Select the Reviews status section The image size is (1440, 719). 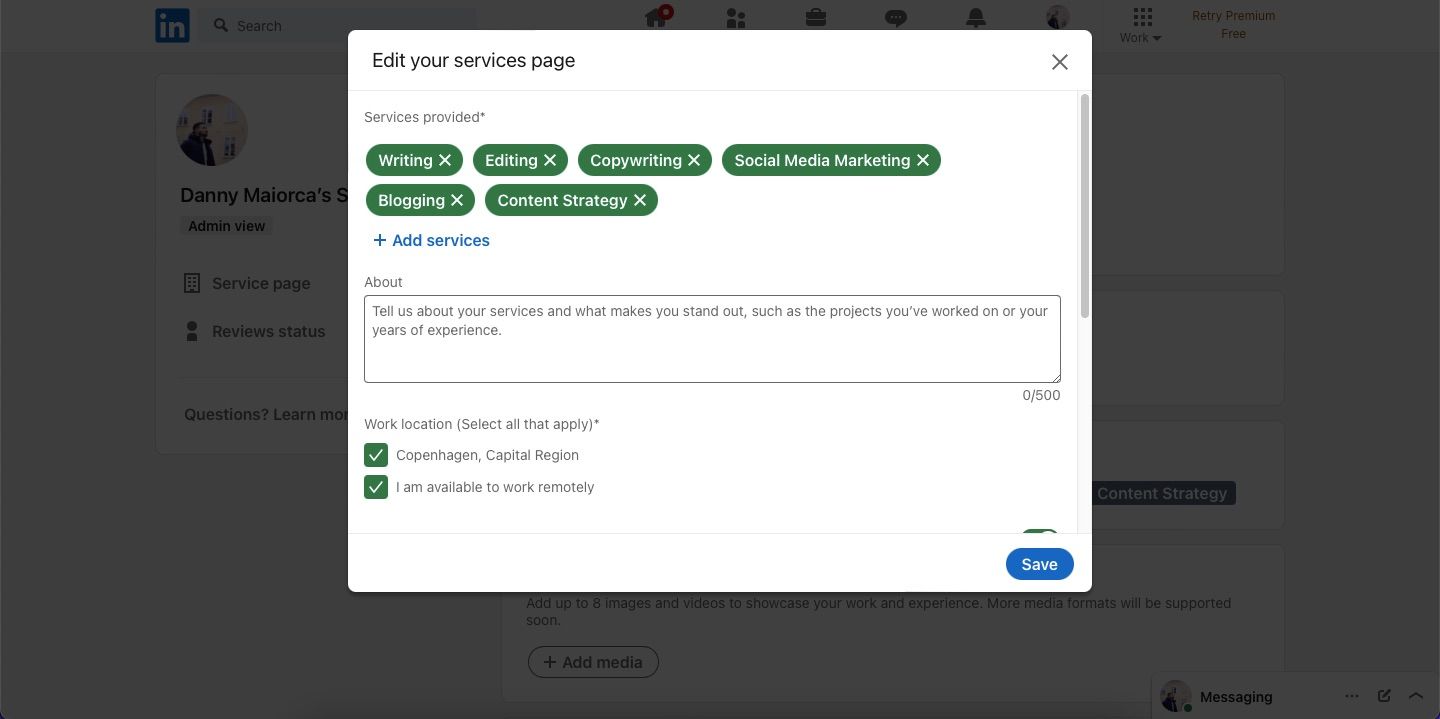268,331
